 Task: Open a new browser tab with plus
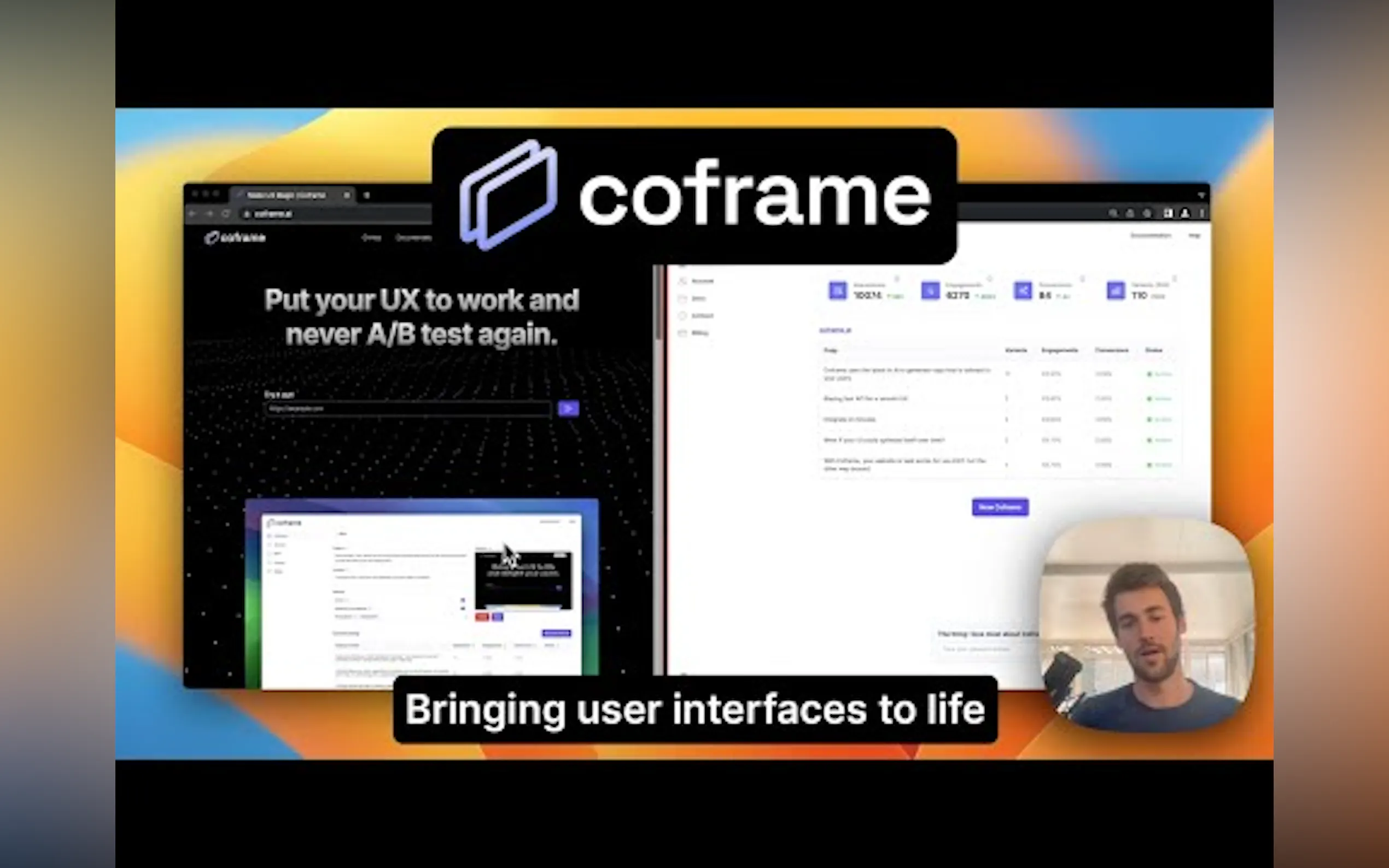click(367, 195)
